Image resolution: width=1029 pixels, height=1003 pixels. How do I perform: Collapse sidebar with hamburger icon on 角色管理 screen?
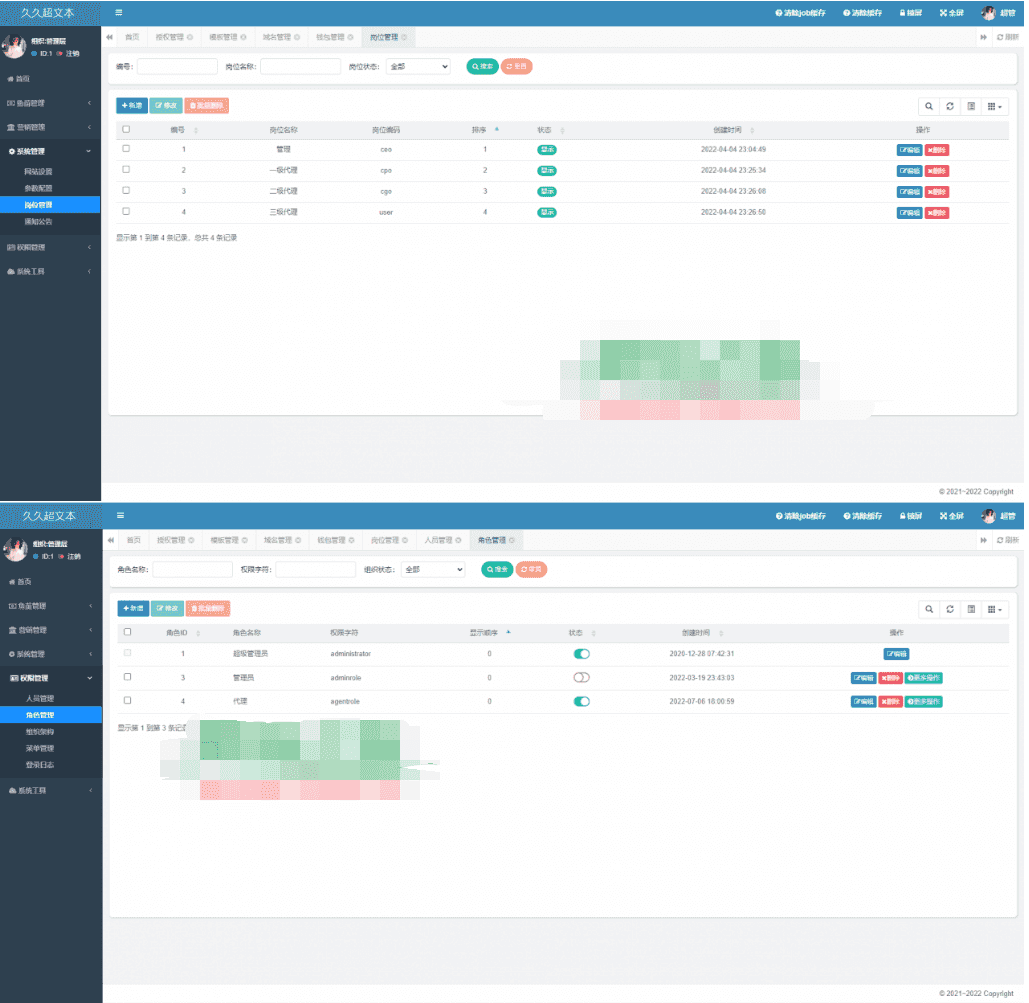(120, 515)
